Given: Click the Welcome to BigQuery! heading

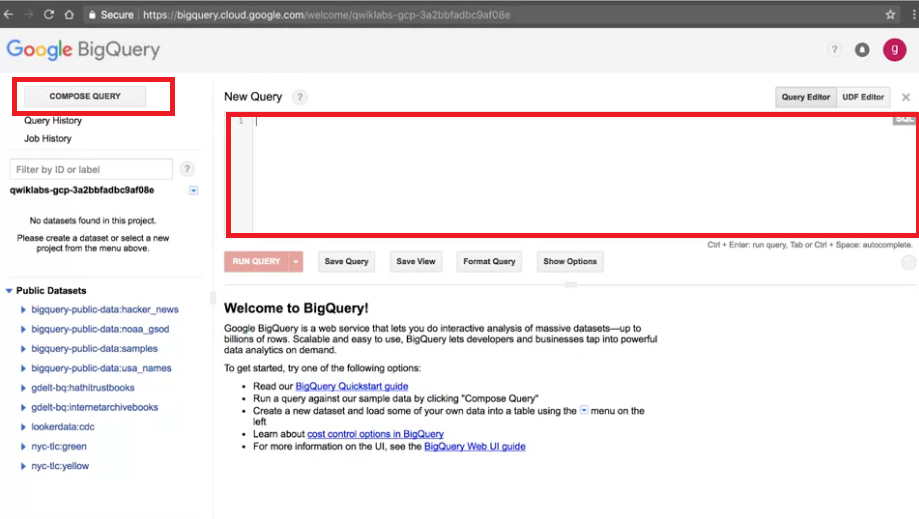Looking at the screenshot, I should (x=296, y=308).
